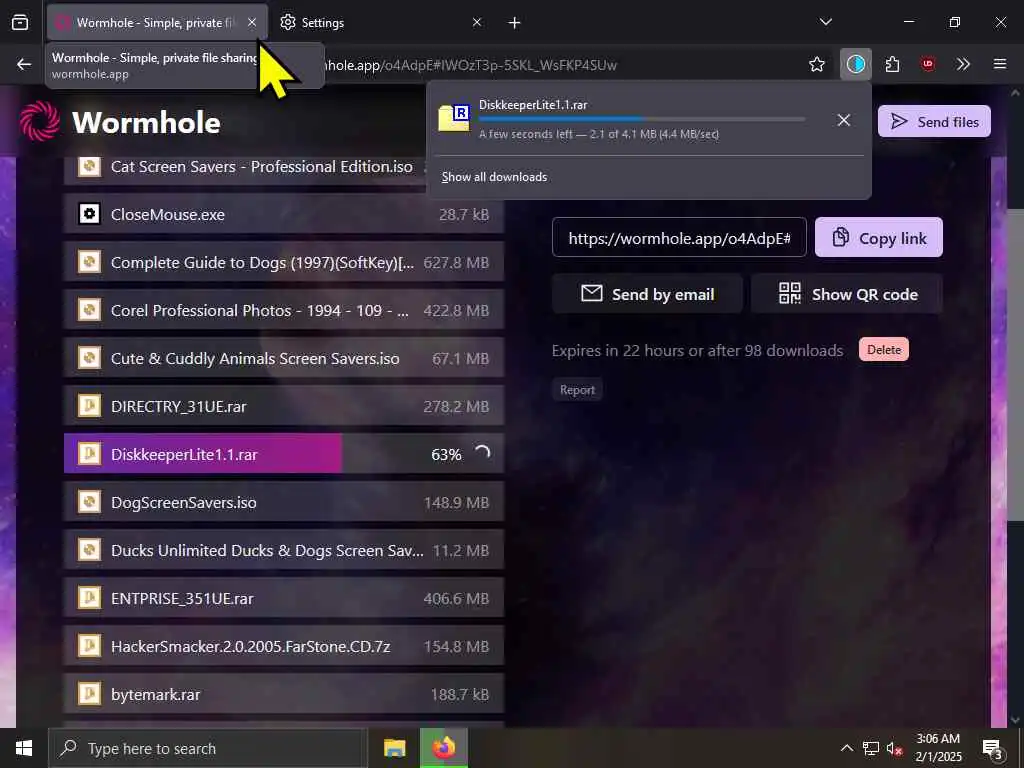Click Copy link button
1024x768 pixels.
click(x=878, y=238)
